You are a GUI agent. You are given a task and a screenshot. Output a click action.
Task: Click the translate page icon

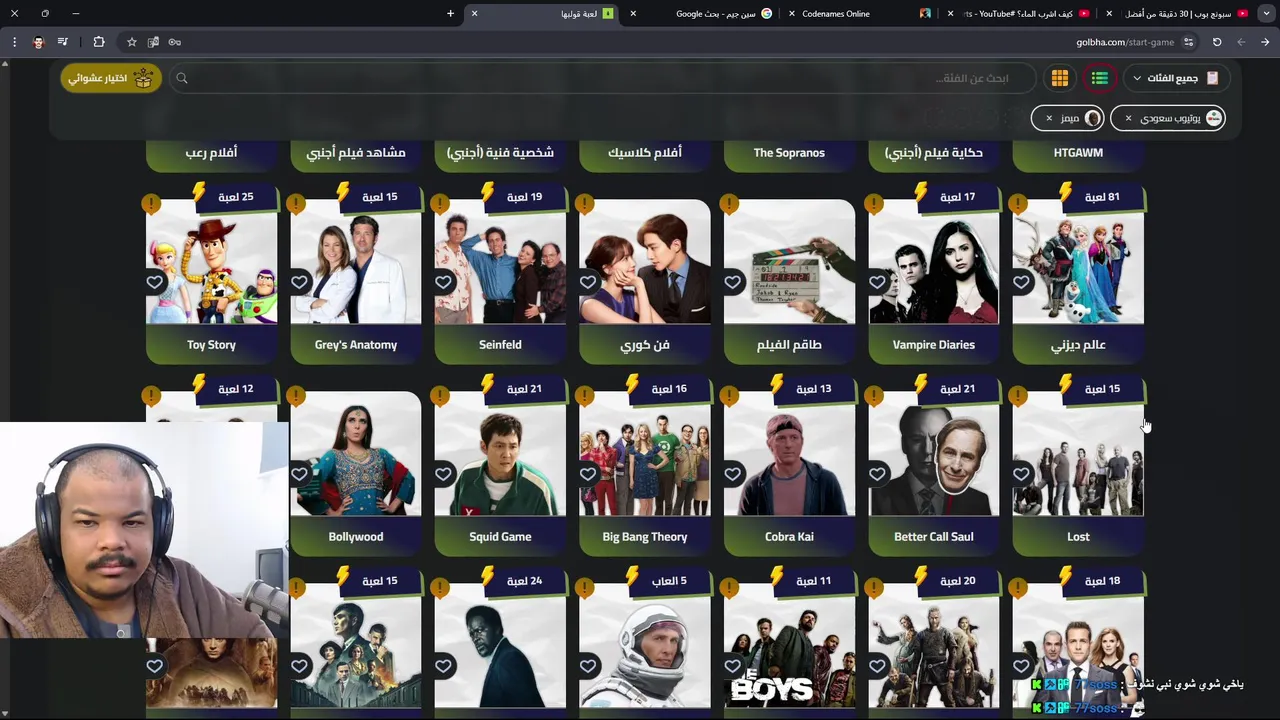[x=153, y=42]
